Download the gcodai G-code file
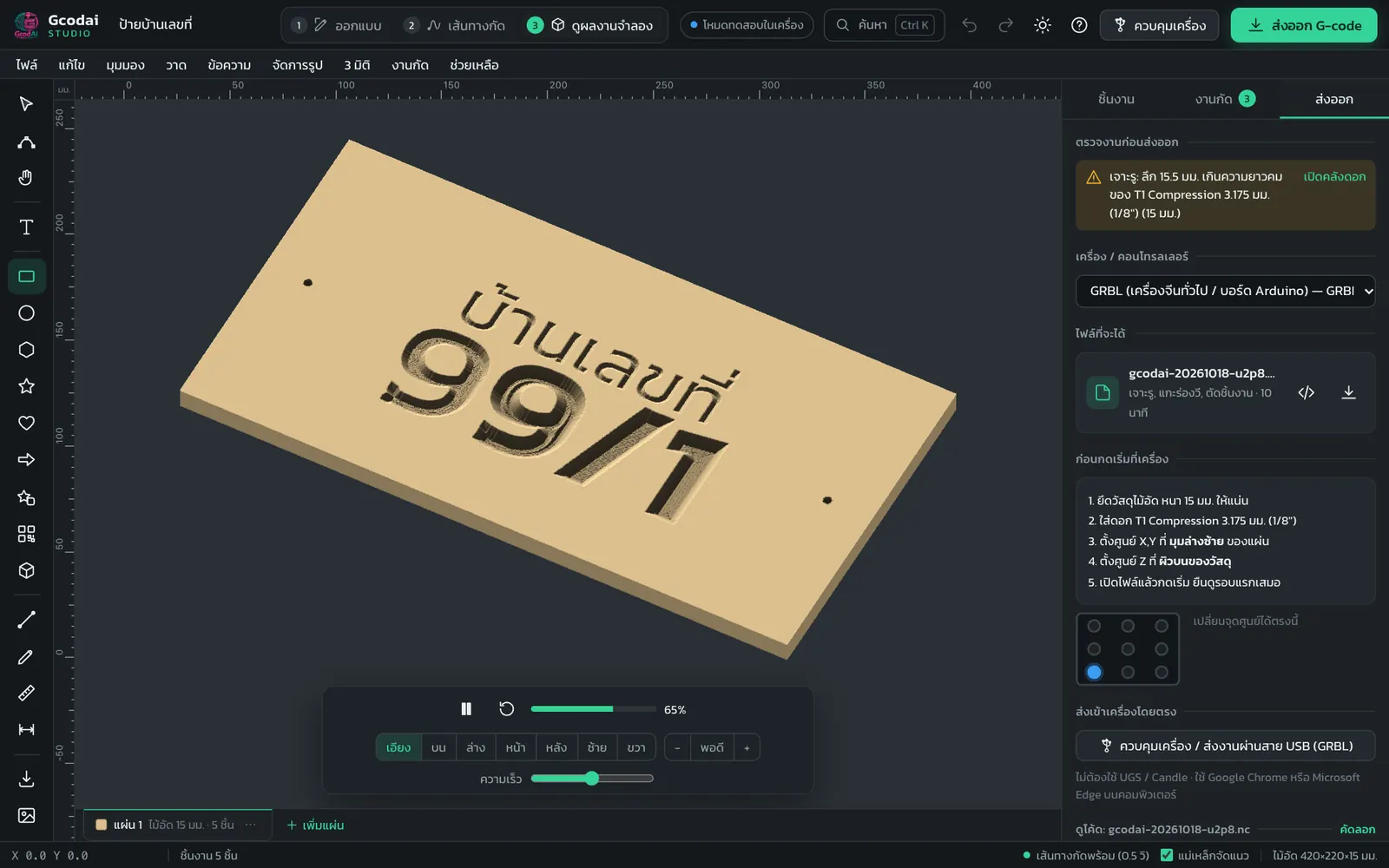Screen dimensions: 1389x868 point(1348,392)
